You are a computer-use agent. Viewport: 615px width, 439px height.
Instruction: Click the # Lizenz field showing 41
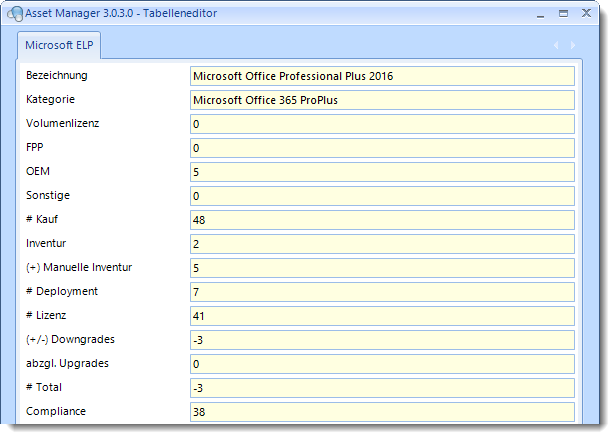(382, 316)
